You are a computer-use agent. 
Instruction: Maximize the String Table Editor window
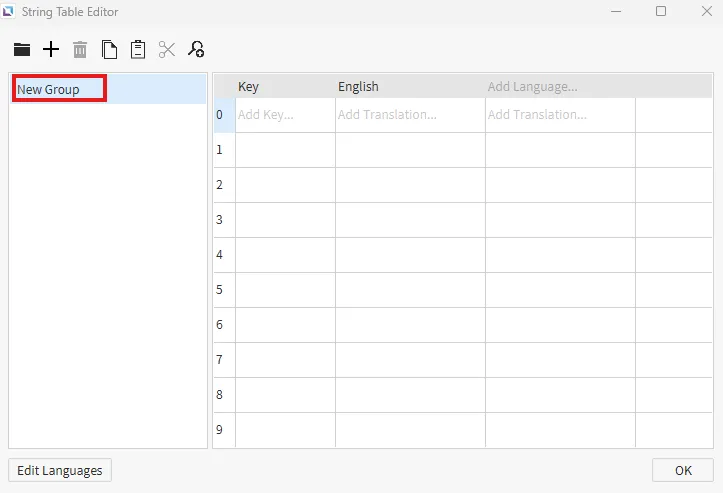[x=661, y=12]
